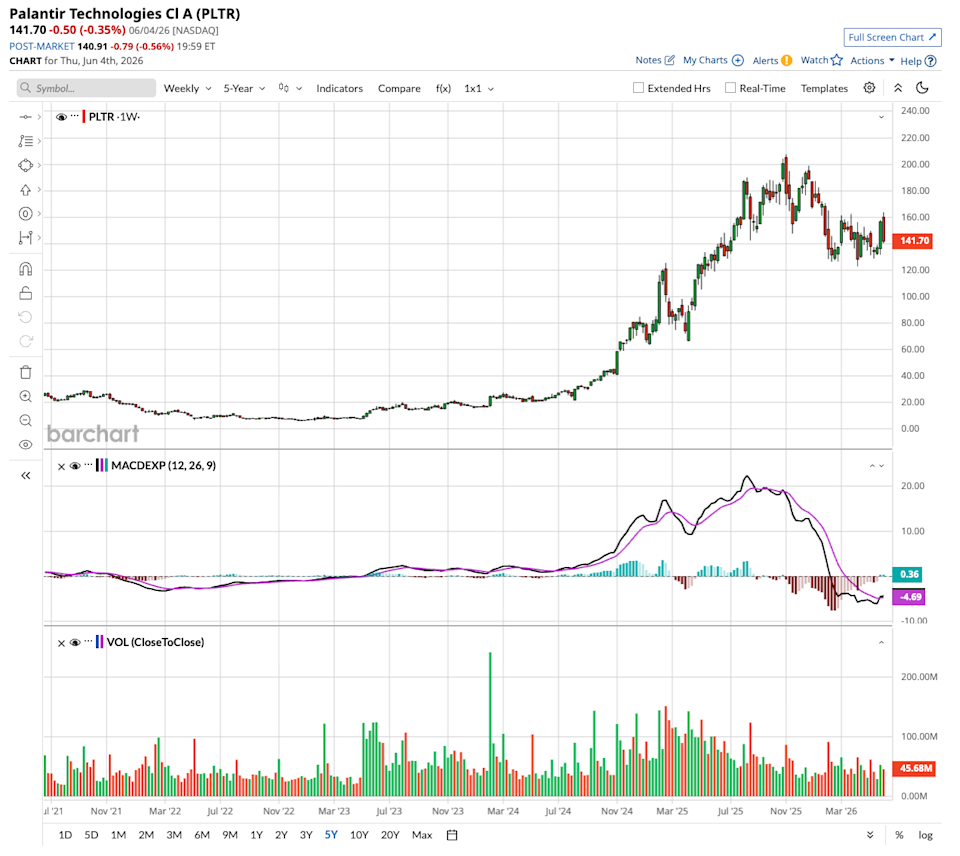
Task: Add to My Charts plus icon
Action: (x=738, y=60)
